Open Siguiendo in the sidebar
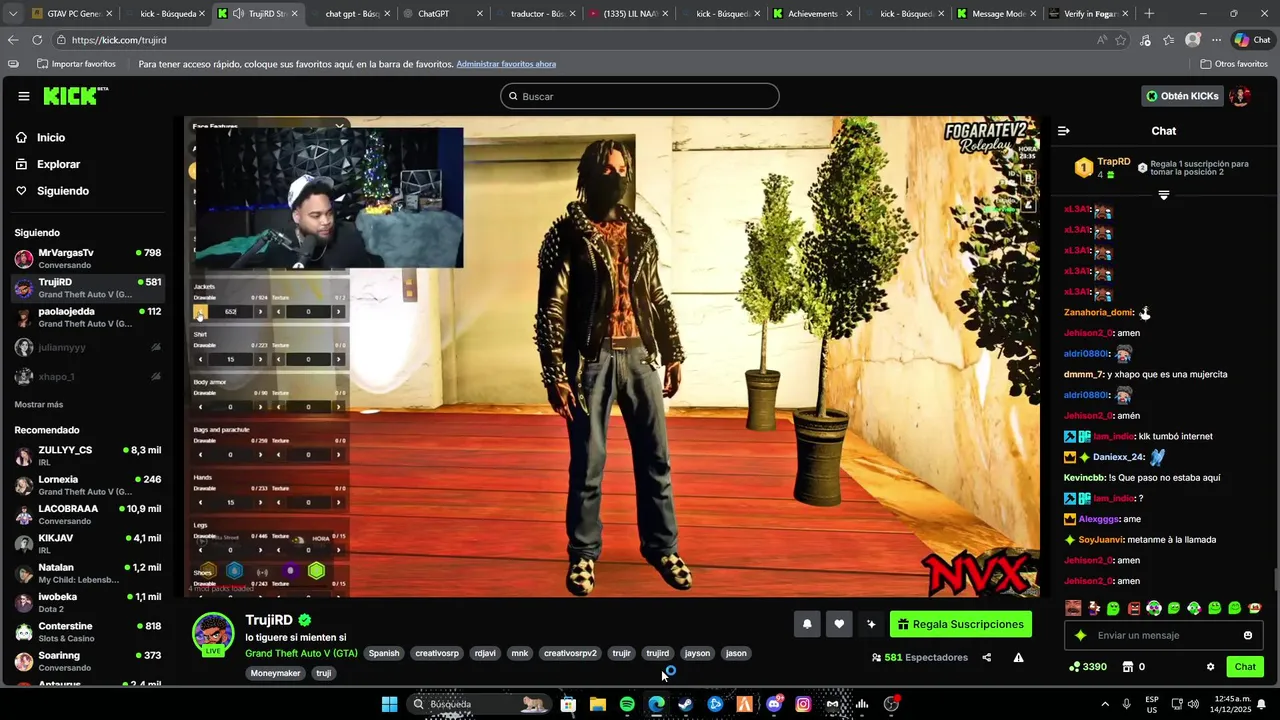 pyautogui.click(x=63, y=191)
